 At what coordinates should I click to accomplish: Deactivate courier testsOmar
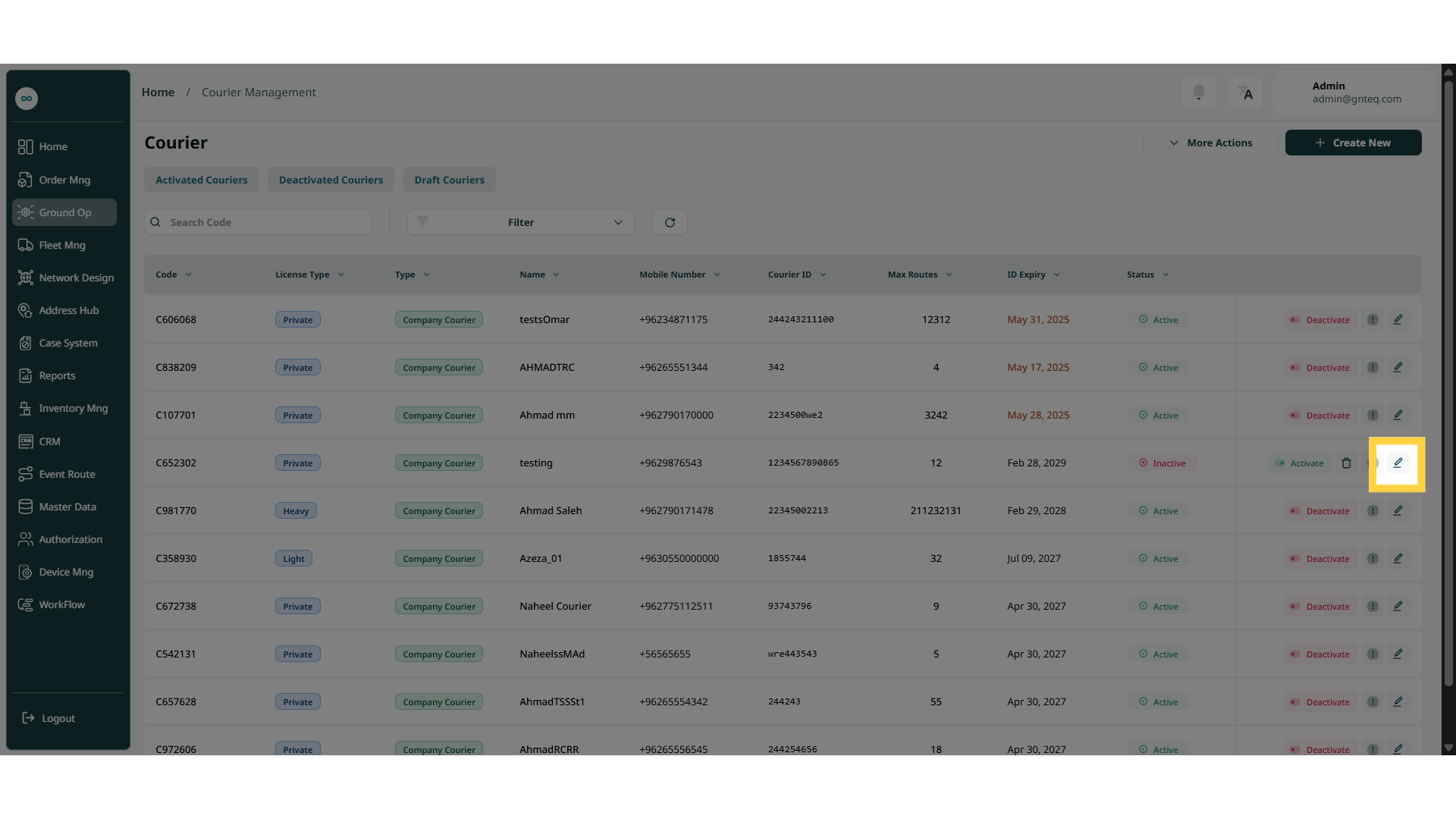1319,319
